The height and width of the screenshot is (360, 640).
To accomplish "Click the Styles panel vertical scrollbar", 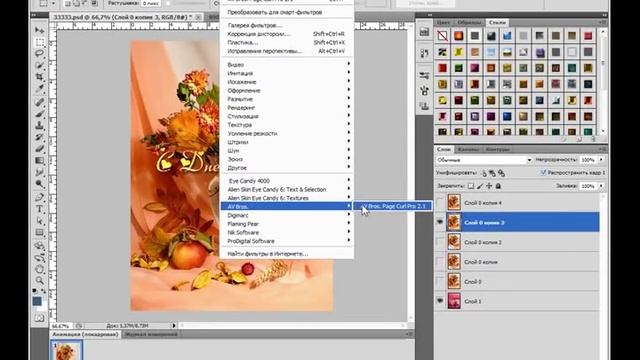I will pyautogui.click(x=603, y=82).
